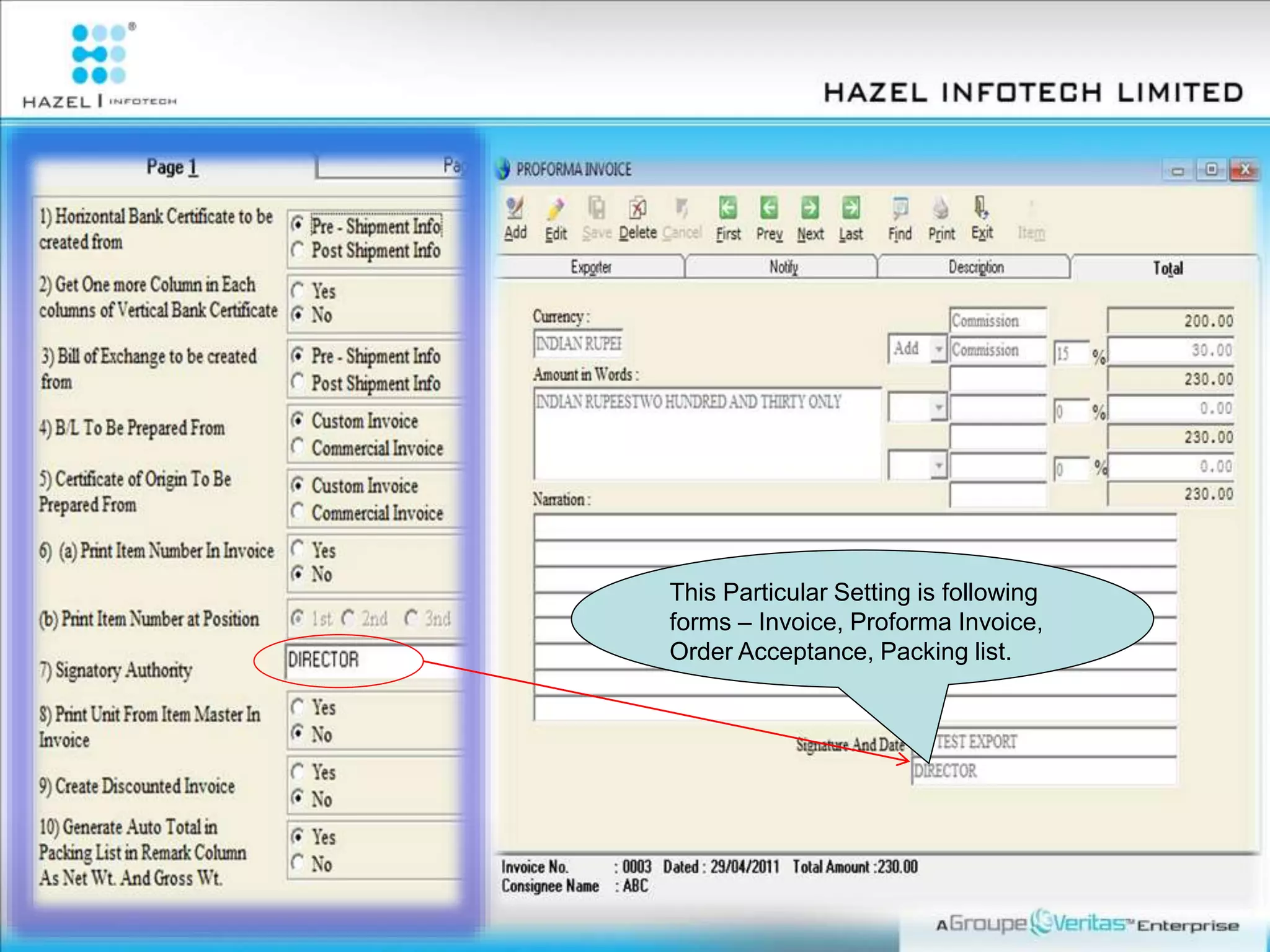Viewport: 1270px width, 952px height.
Task: Open the Add commission type dropdown
Action: (939, 349)
